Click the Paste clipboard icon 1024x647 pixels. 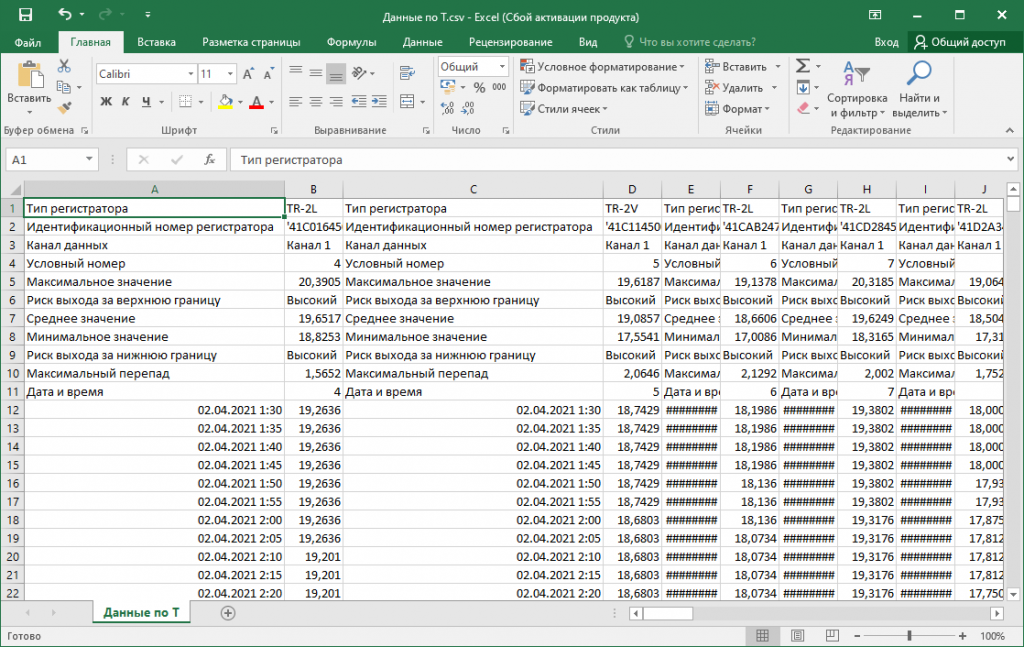point(29,75)
